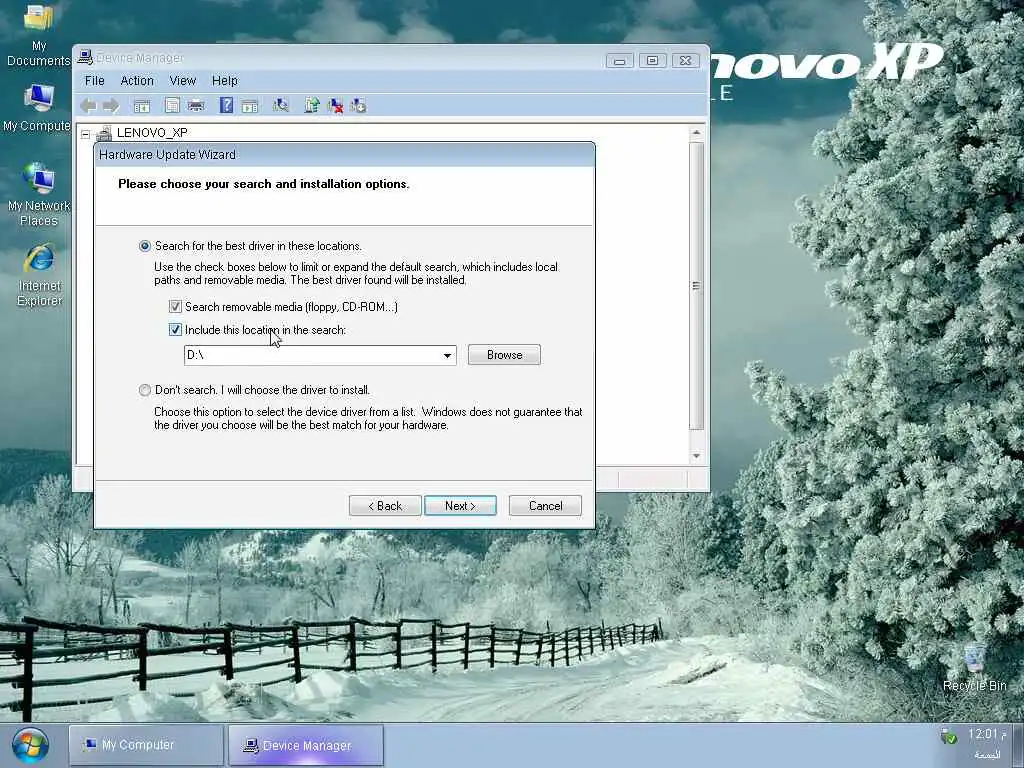The height and width of the screenshot is (768, 1024).
Task: Select Don't search, I will choose option
Action: [144, 390]
